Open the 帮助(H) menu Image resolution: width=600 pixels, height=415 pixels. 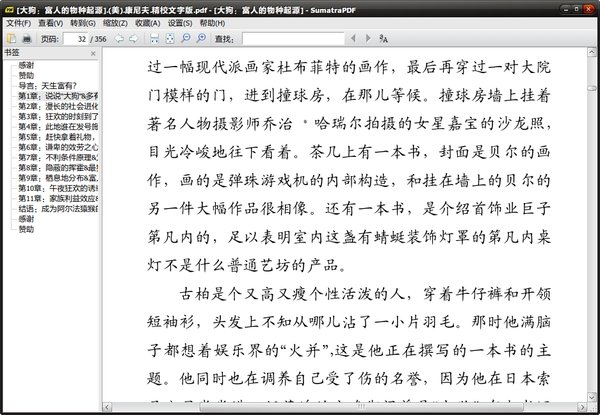coord(212,23)
